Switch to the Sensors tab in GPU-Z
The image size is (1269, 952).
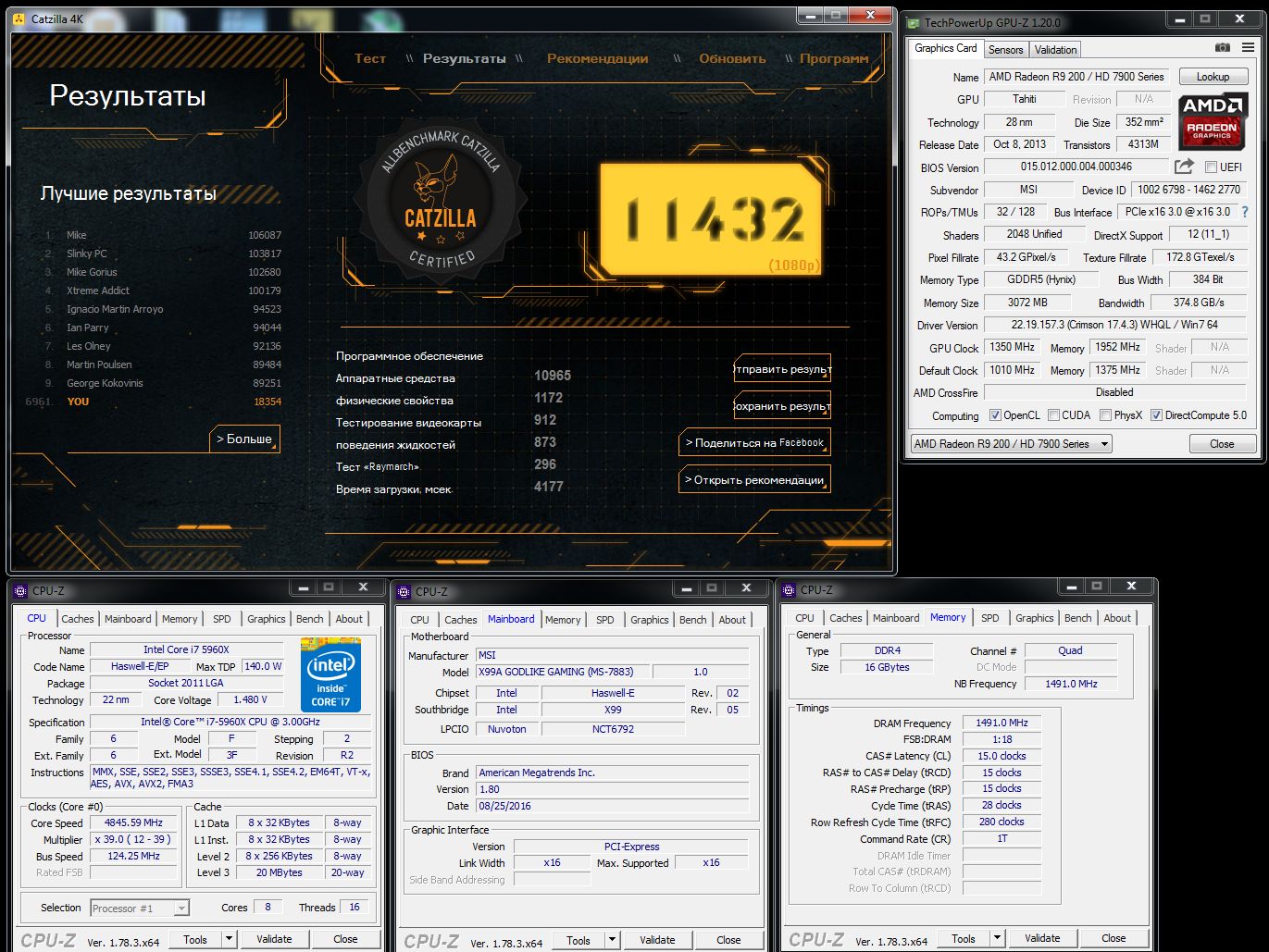point(1005,50)
